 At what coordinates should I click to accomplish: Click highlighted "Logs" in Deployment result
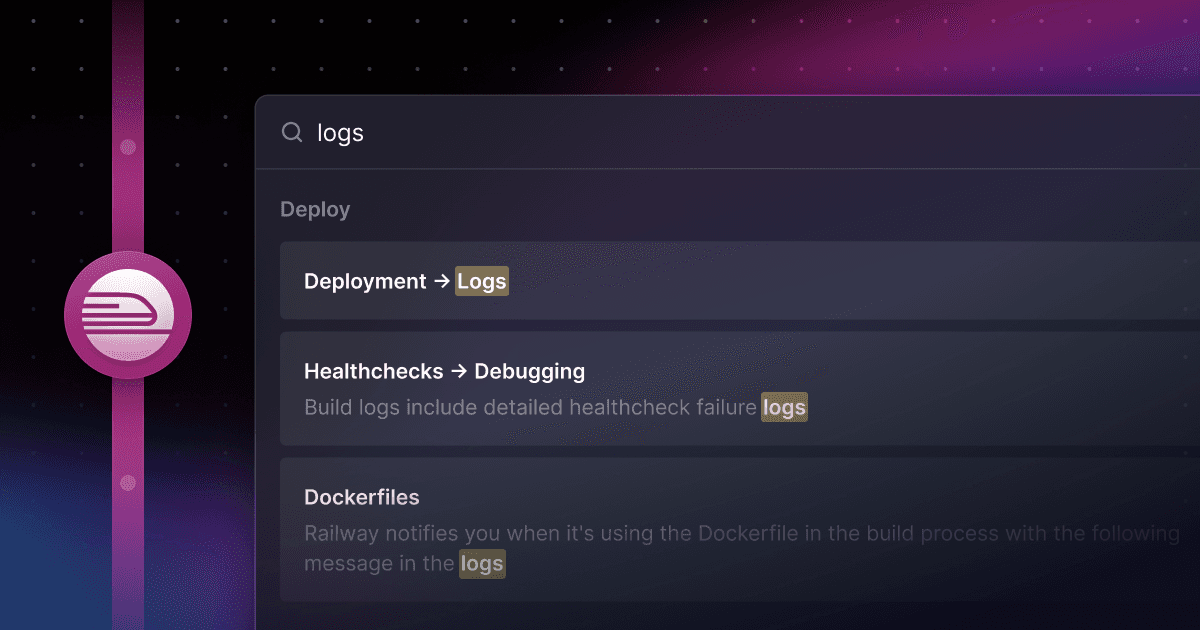pyautogui.click(x=482, y=282)
